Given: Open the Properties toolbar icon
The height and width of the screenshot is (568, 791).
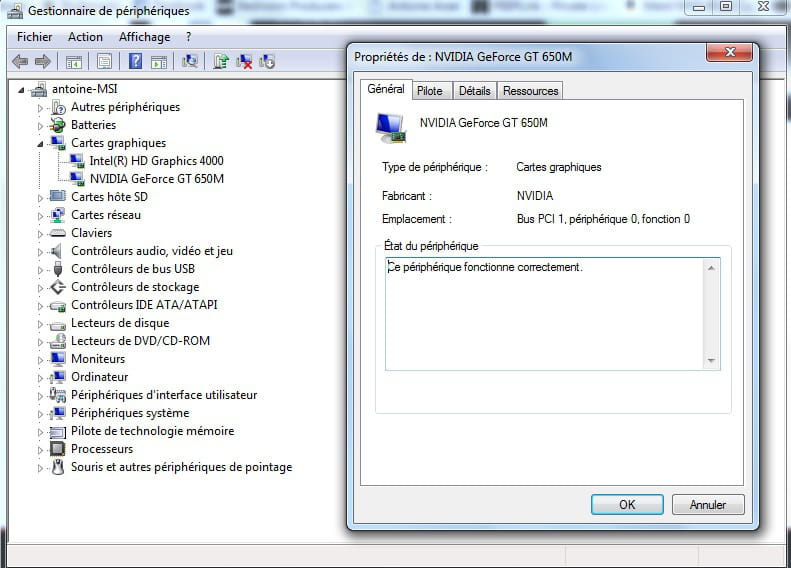Looking at the screenshot, I should tap(104, 62).
